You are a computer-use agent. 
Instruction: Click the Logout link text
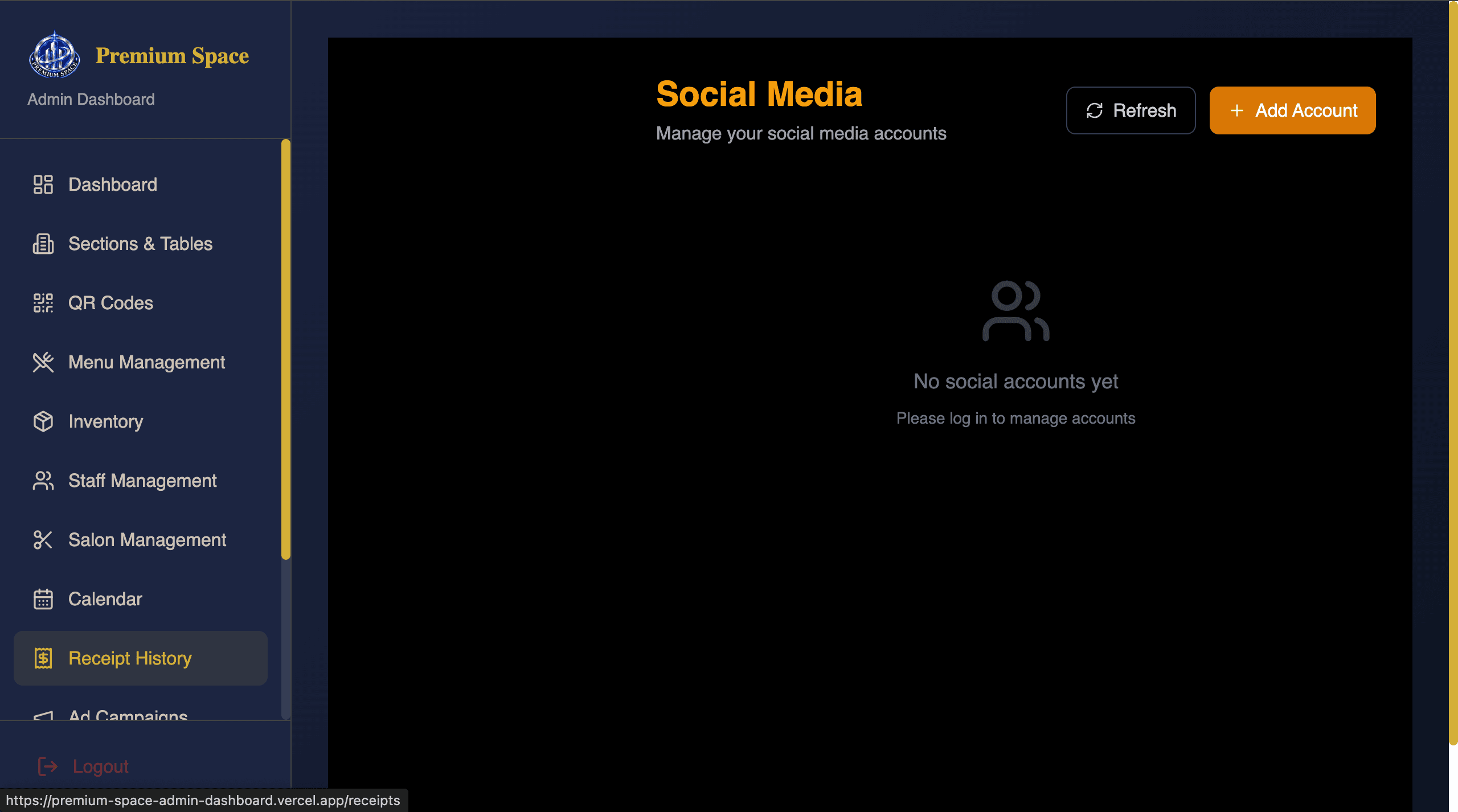101,766
